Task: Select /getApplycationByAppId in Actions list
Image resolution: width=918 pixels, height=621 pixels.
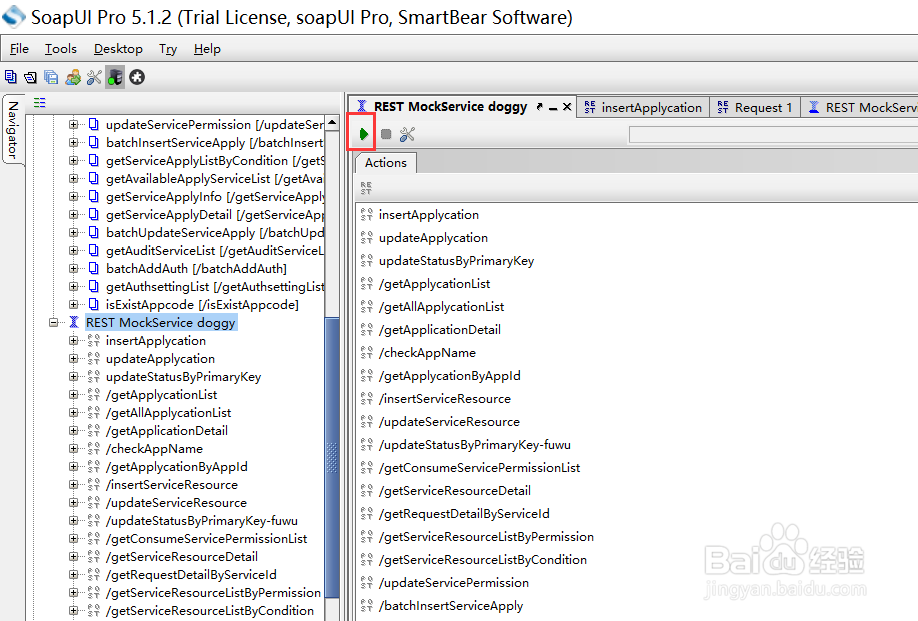Action: point(450,376)
